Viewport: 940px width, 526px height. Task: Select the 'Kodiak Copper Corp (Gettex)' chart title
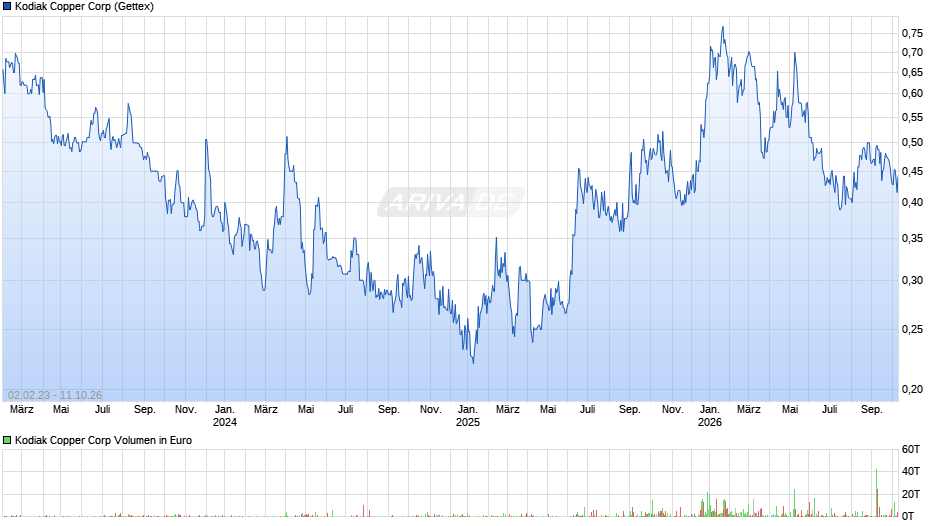click(84, 7)
